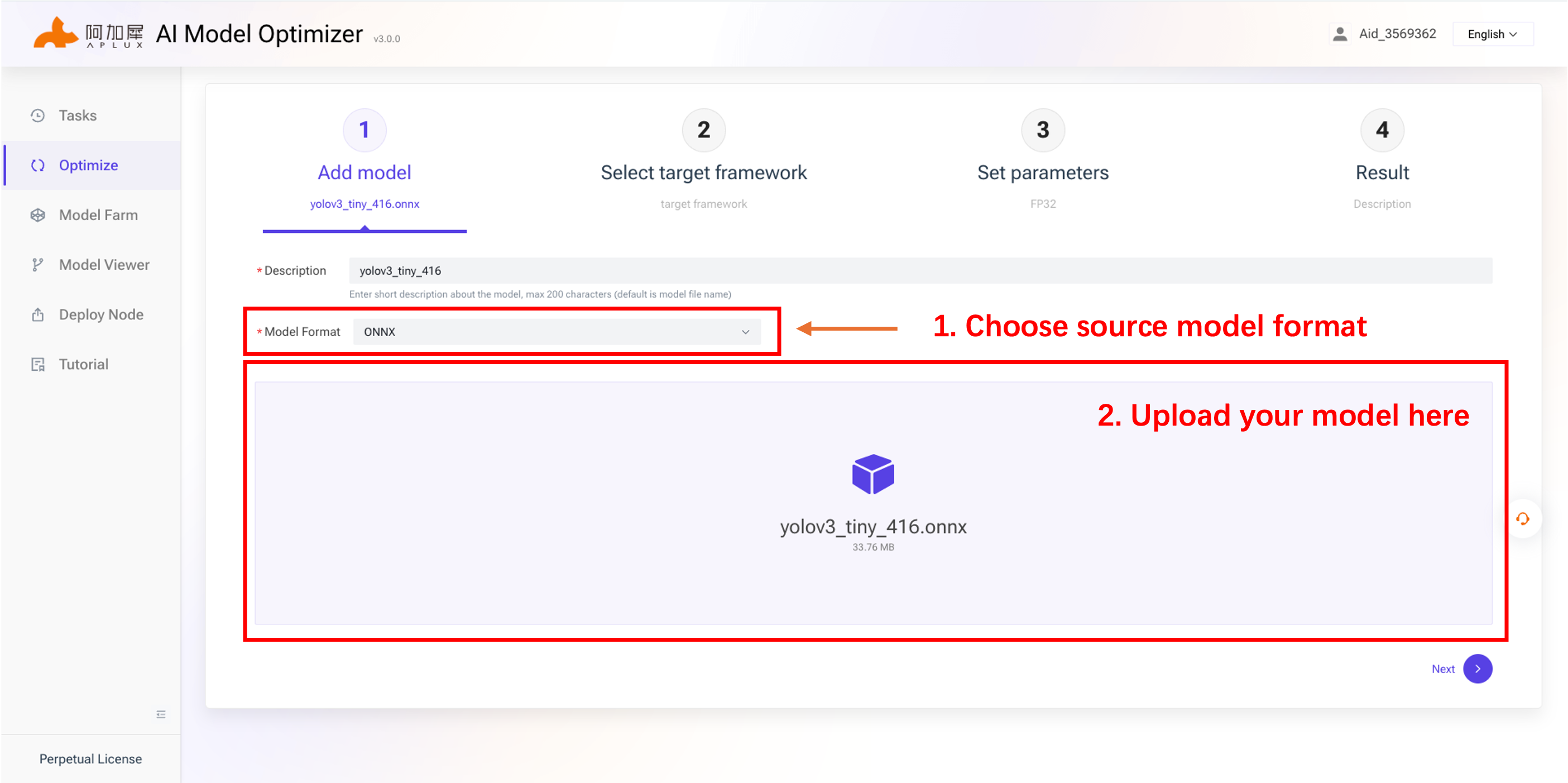Expand the English language selector
Screen dimensions: 1568x783
click(x=1493, y=34)
